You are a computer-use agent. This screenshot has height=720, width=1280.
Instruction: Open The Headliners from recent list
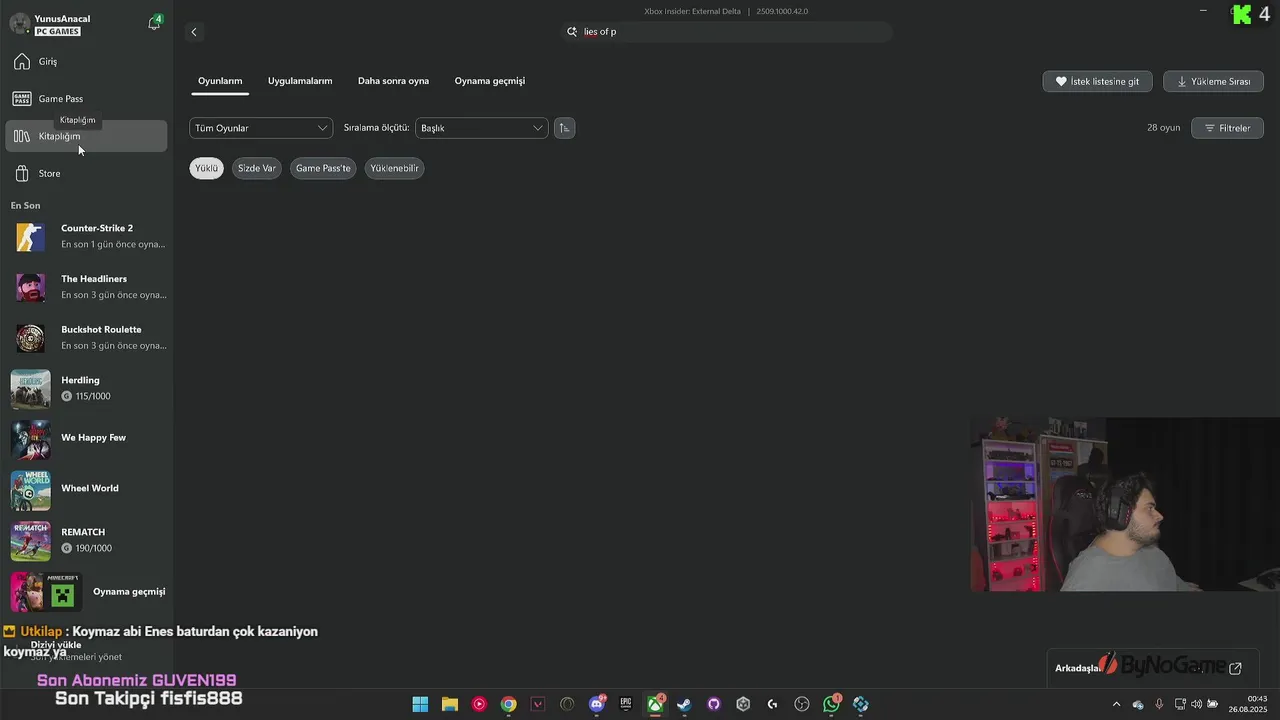88,287
